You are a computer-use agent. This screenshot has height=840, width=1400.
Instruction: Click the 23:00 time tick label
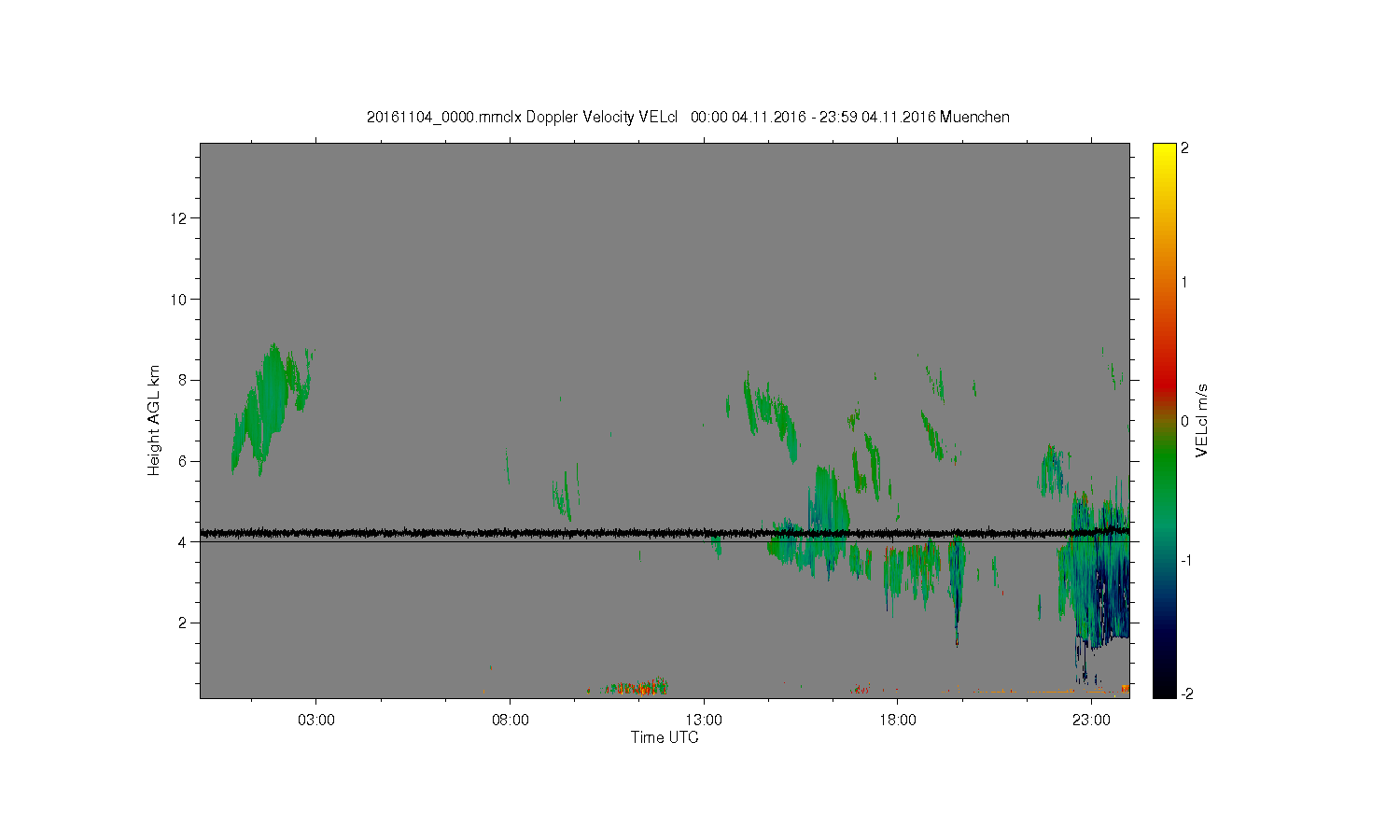pos(1091,720)
